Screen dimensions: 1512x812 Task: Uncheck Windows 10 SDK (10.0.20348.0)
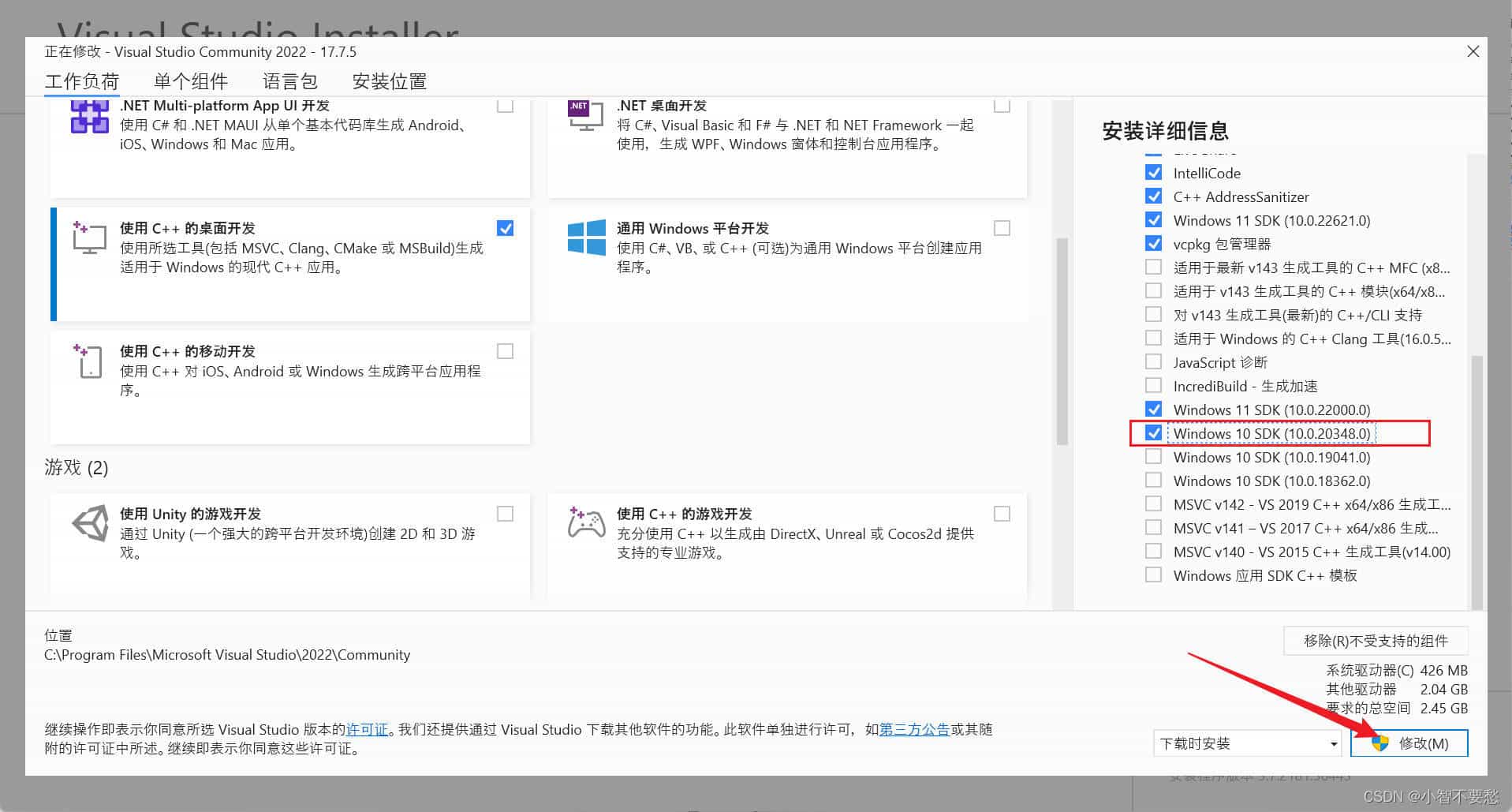point(1153,432)
